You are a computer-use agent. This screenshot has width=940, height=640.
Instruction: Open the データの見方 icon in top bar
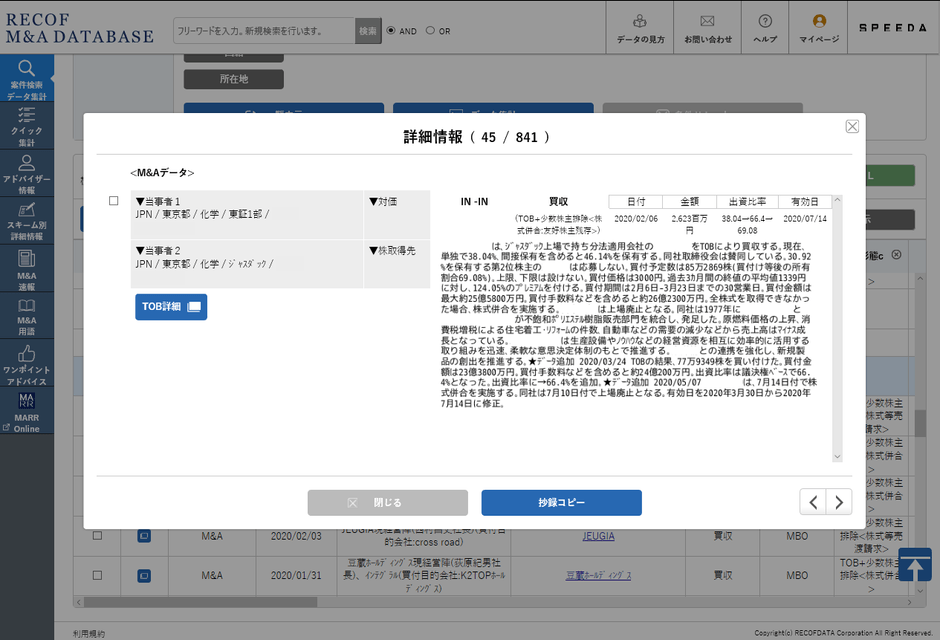638,27
